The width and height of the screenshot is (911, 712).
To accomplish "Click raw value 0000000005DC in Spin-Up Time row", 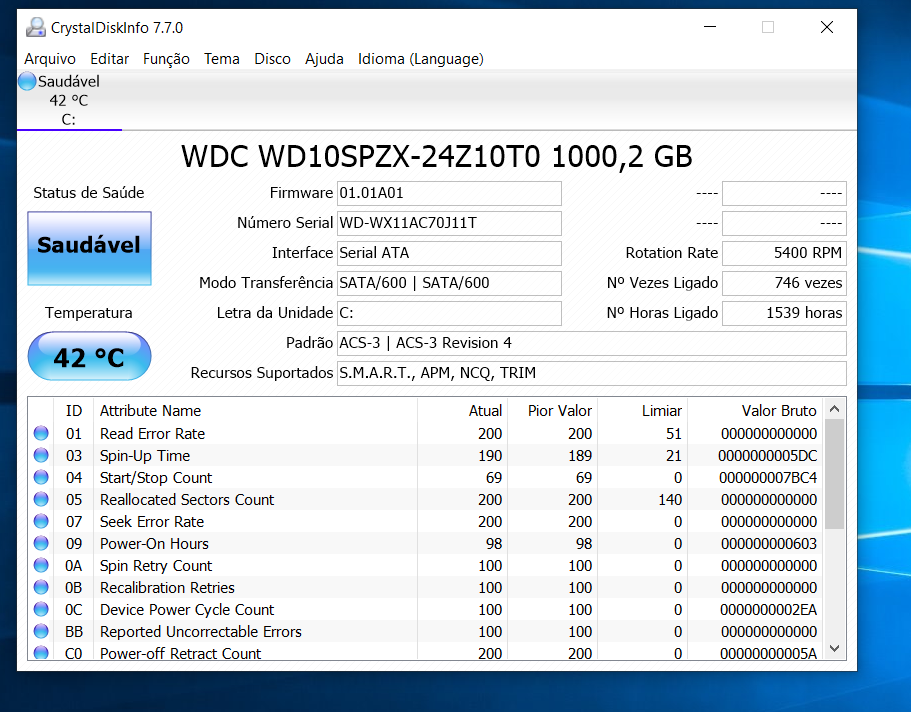I will click(x=767, y=456).
